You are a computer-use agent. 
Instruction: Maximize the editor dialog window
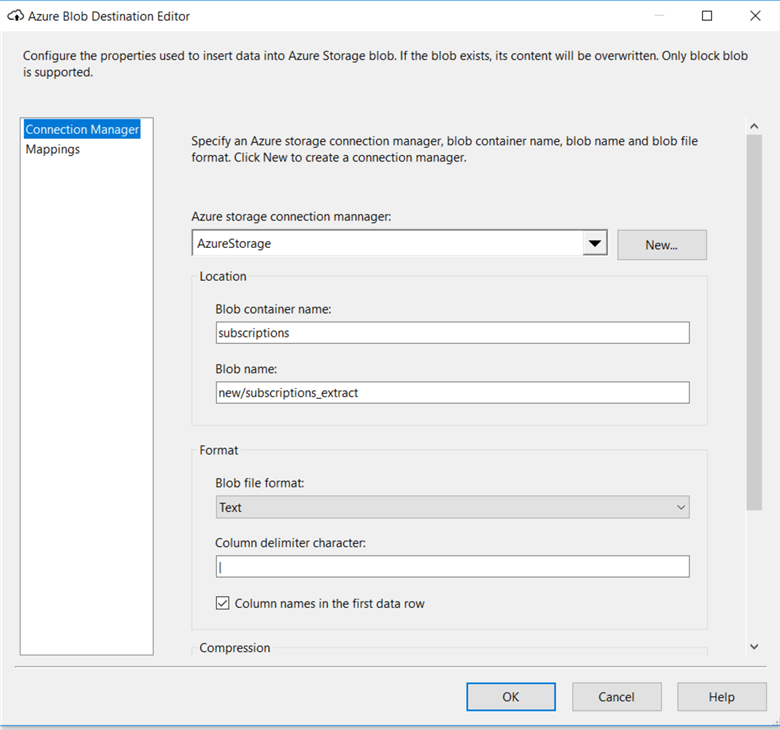pyautogui.click(x=707, y=16)
